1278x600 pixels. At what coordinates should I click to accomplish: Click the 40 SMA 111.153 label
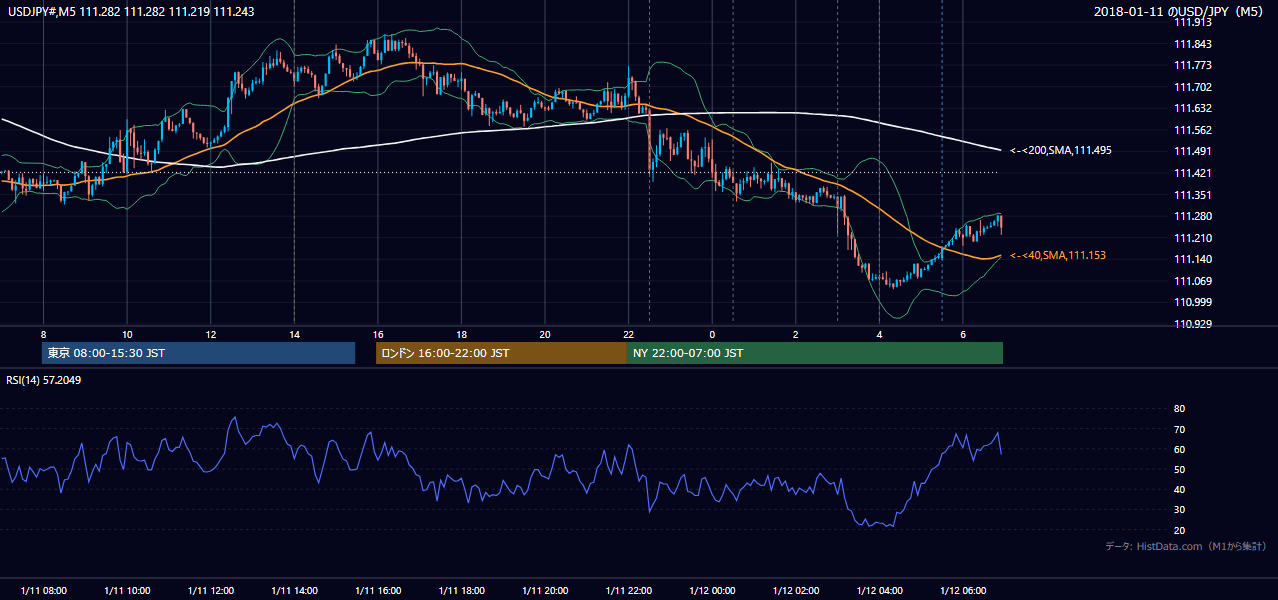click(x=1058, y=256)
